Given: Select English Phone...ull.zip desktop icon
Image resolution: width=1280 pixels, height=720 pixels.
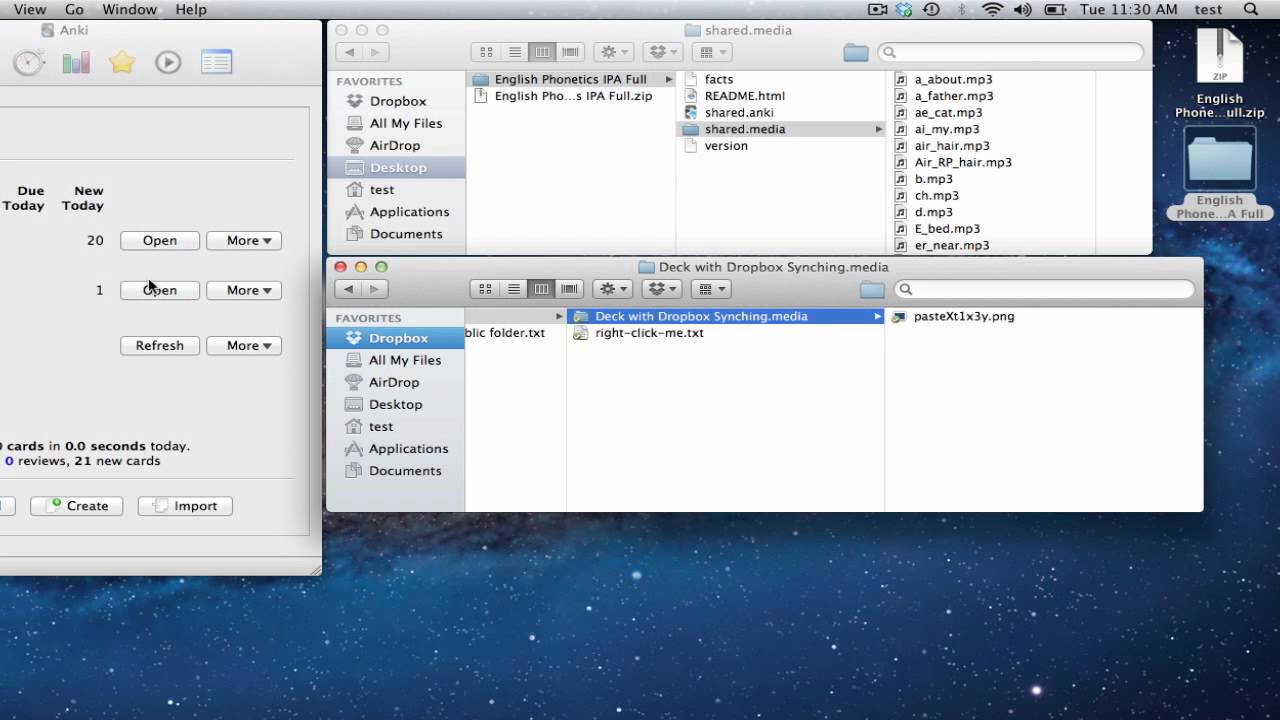Looking at the screenshot, I should [x=1220, y=75].
